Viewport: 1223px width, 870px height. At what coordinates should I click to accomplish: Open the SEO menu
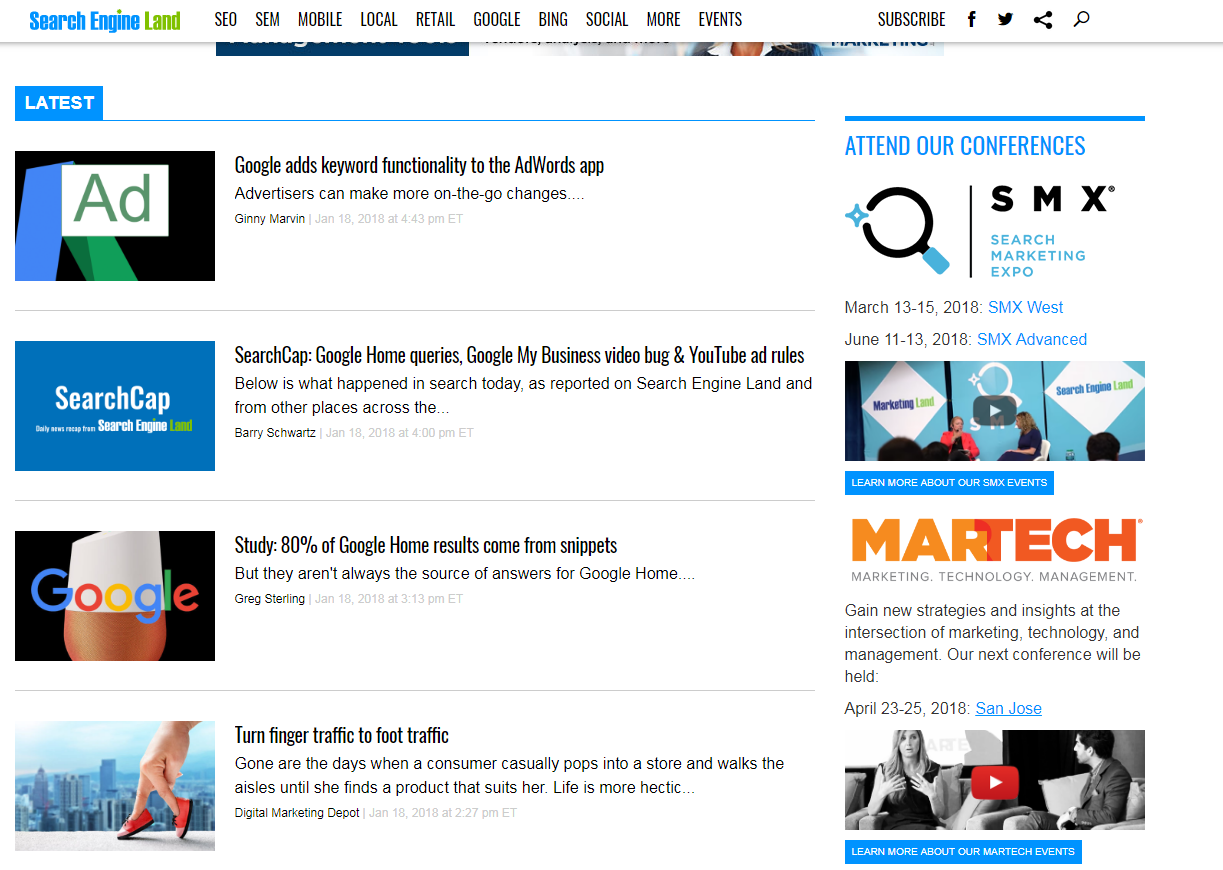226,19
